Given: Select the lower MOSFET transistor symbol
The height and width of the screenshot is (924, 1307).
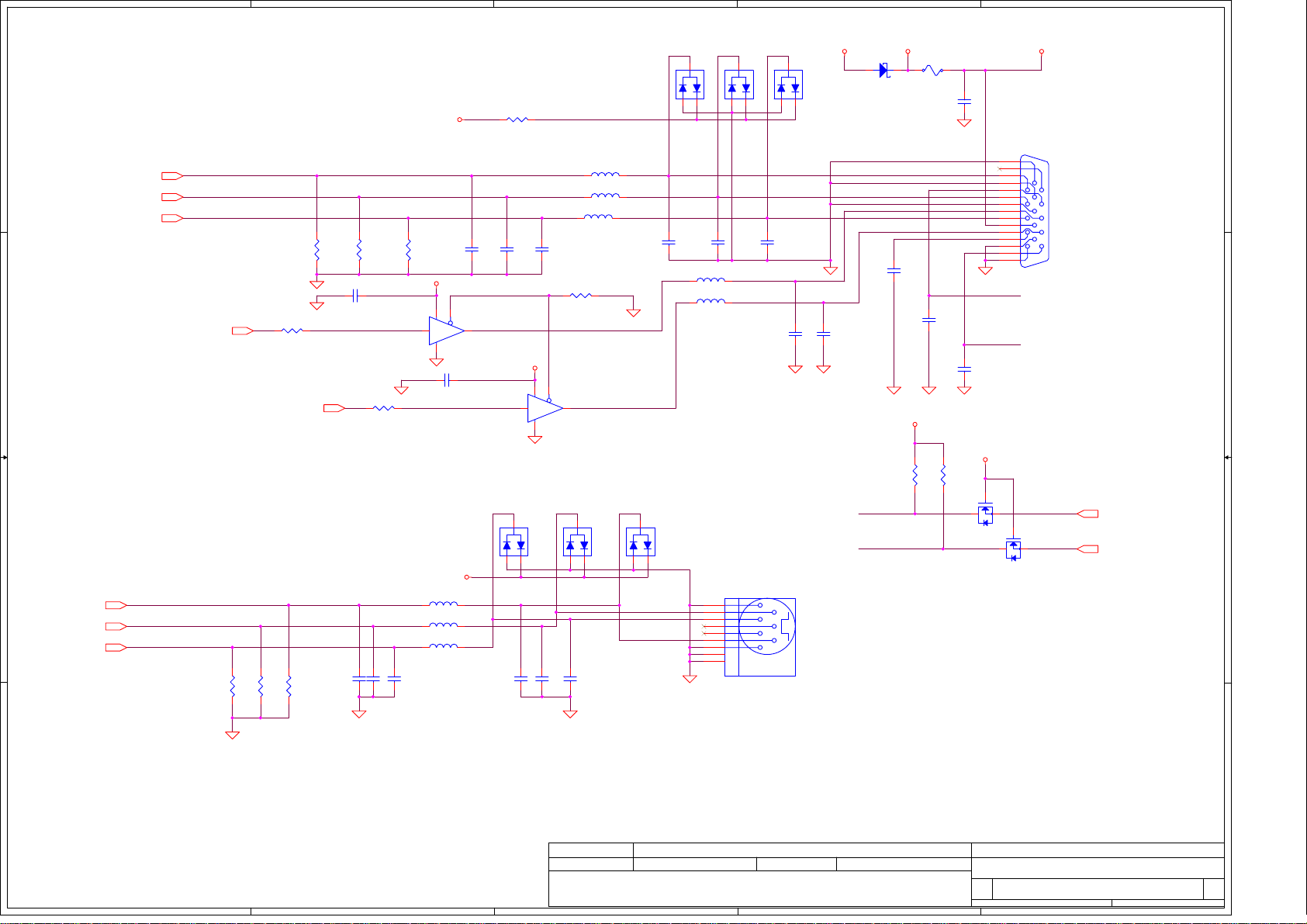Looking at the screenshot, I should coord(1013,549).
